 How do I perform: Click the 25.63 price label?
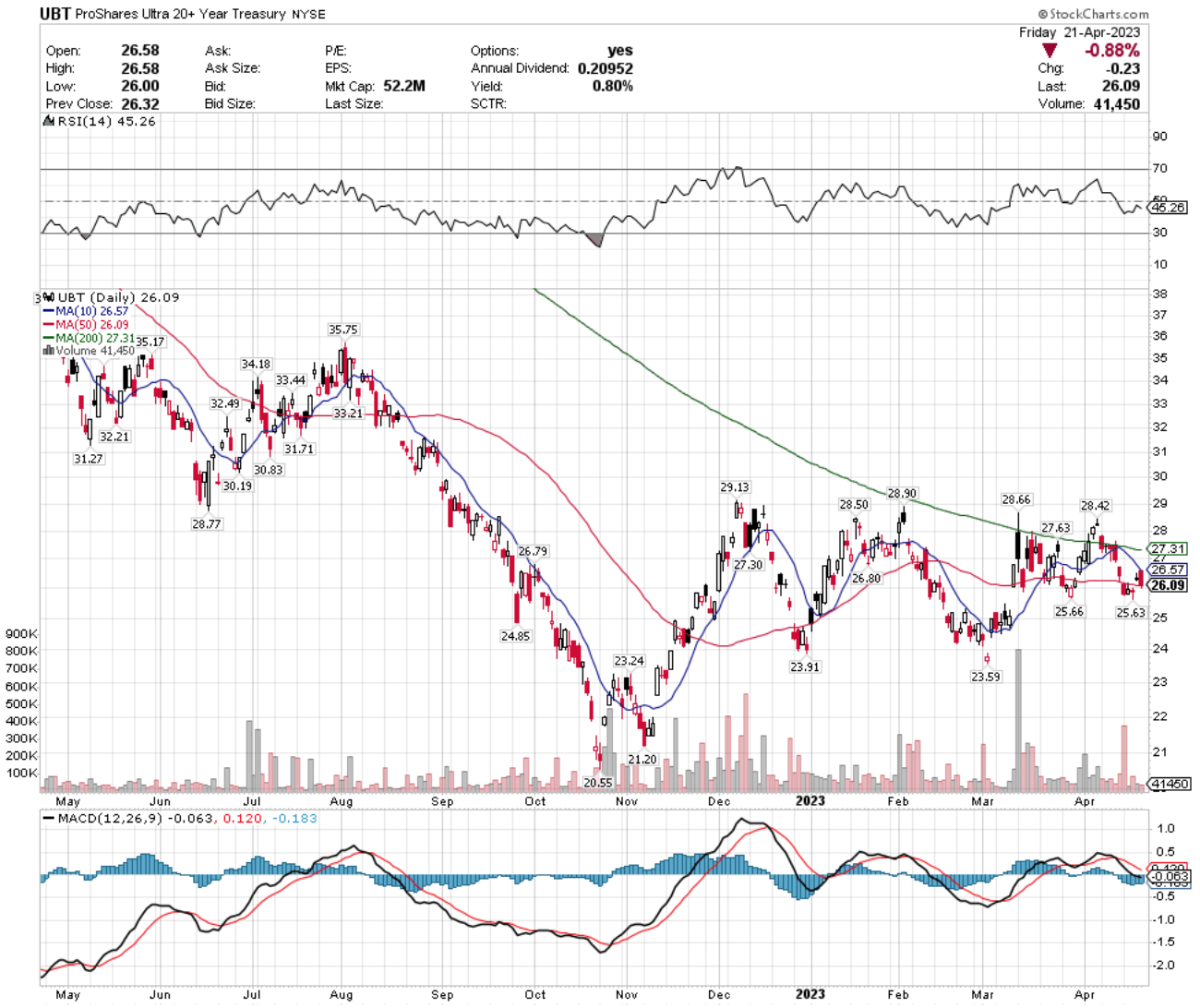[1131, 612]
